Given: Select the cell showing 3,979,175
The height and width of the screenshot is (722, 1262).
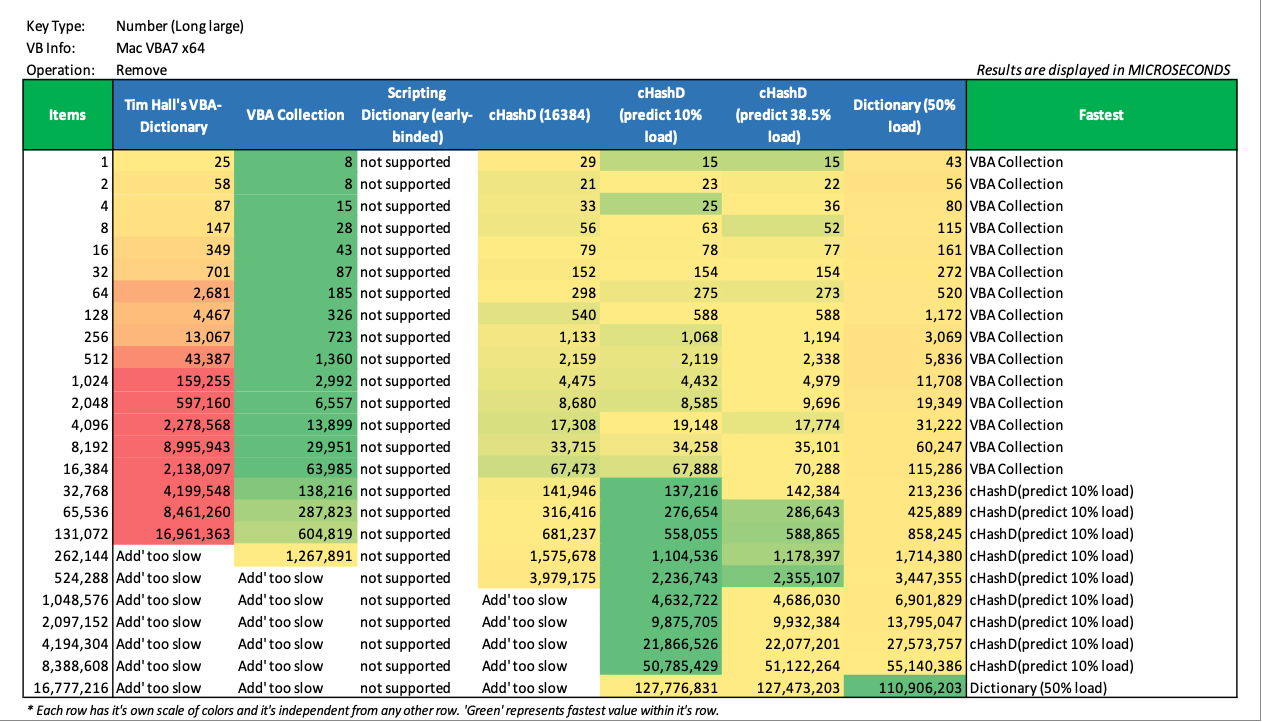Looking at the screenshot, I should pyautogui.click(x=538, y=578).
